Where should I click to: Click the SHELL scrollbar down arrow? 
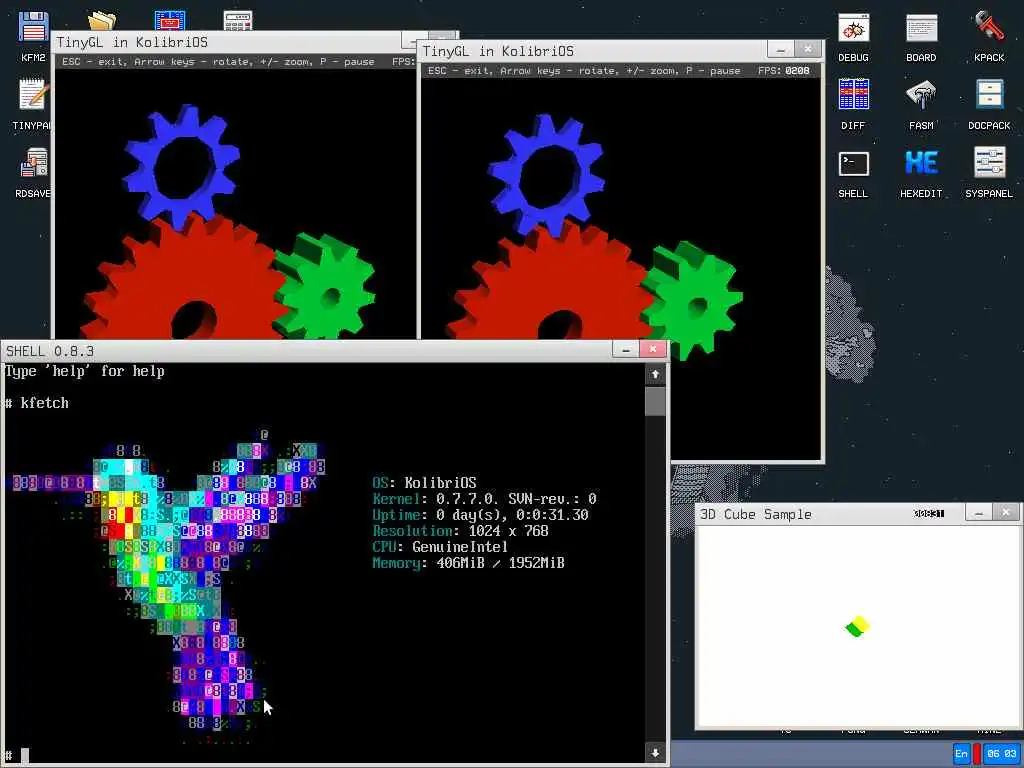tap(655, 752)
